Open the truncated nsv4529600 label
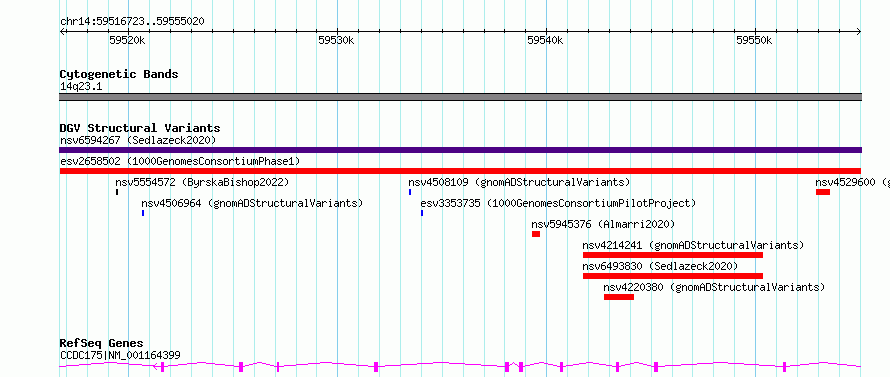This screenshot has width=890, height=377. pos(853,182)
